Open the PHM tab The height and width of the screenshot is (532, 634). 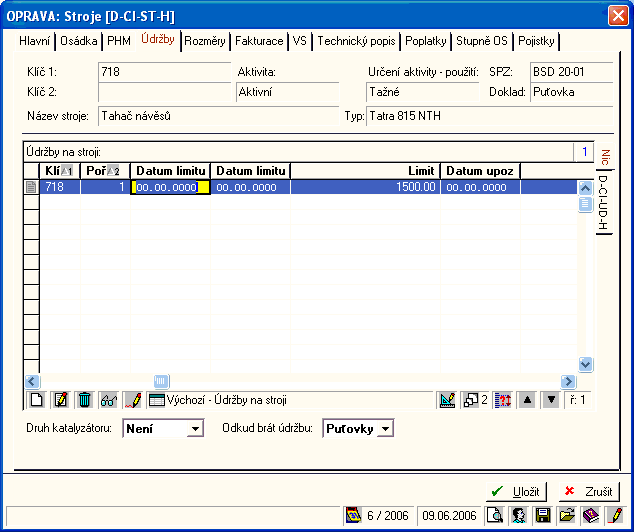pos(119,41)
